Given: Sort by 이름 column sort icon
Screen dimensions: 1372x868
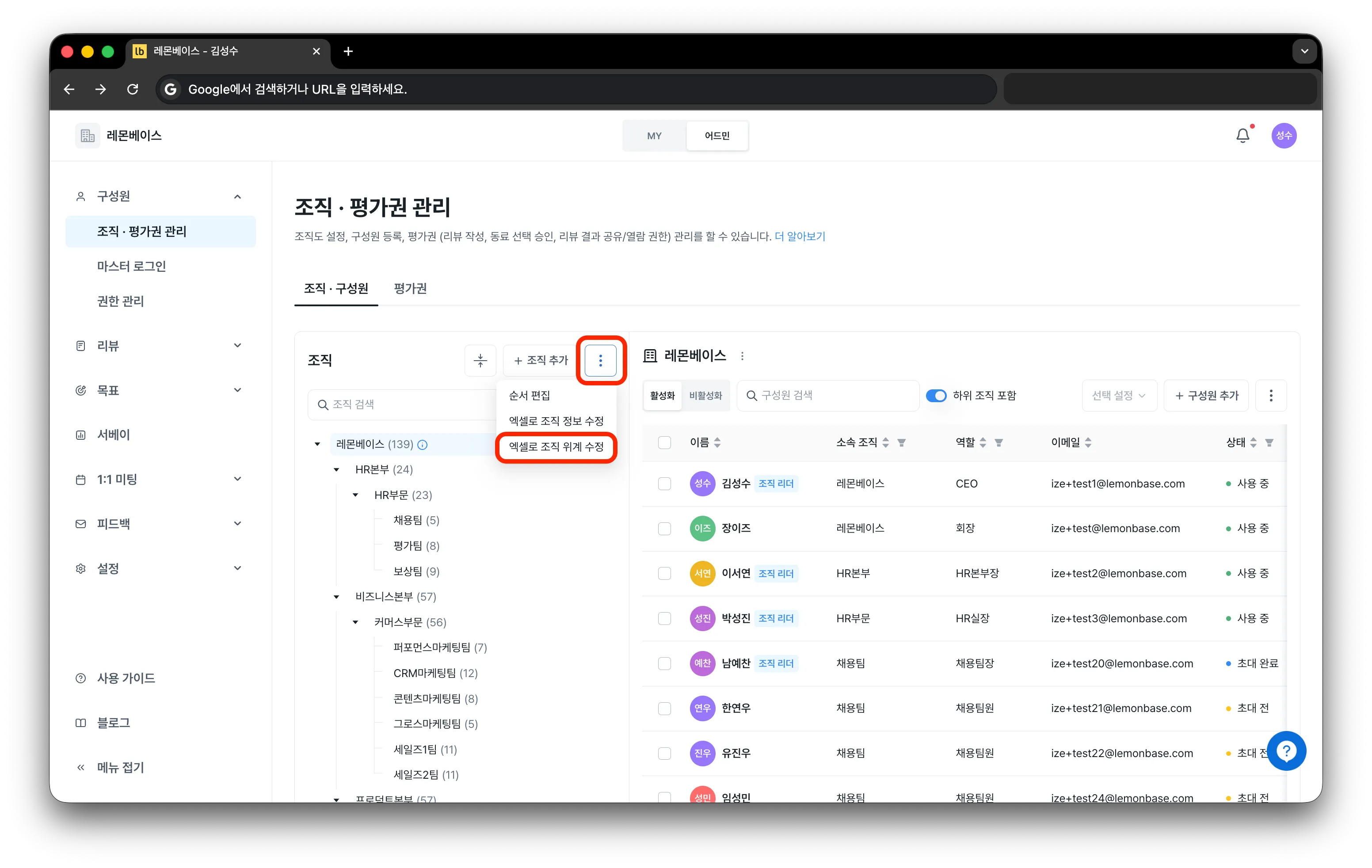Looking at the screenshot, I should pos(717,442).
